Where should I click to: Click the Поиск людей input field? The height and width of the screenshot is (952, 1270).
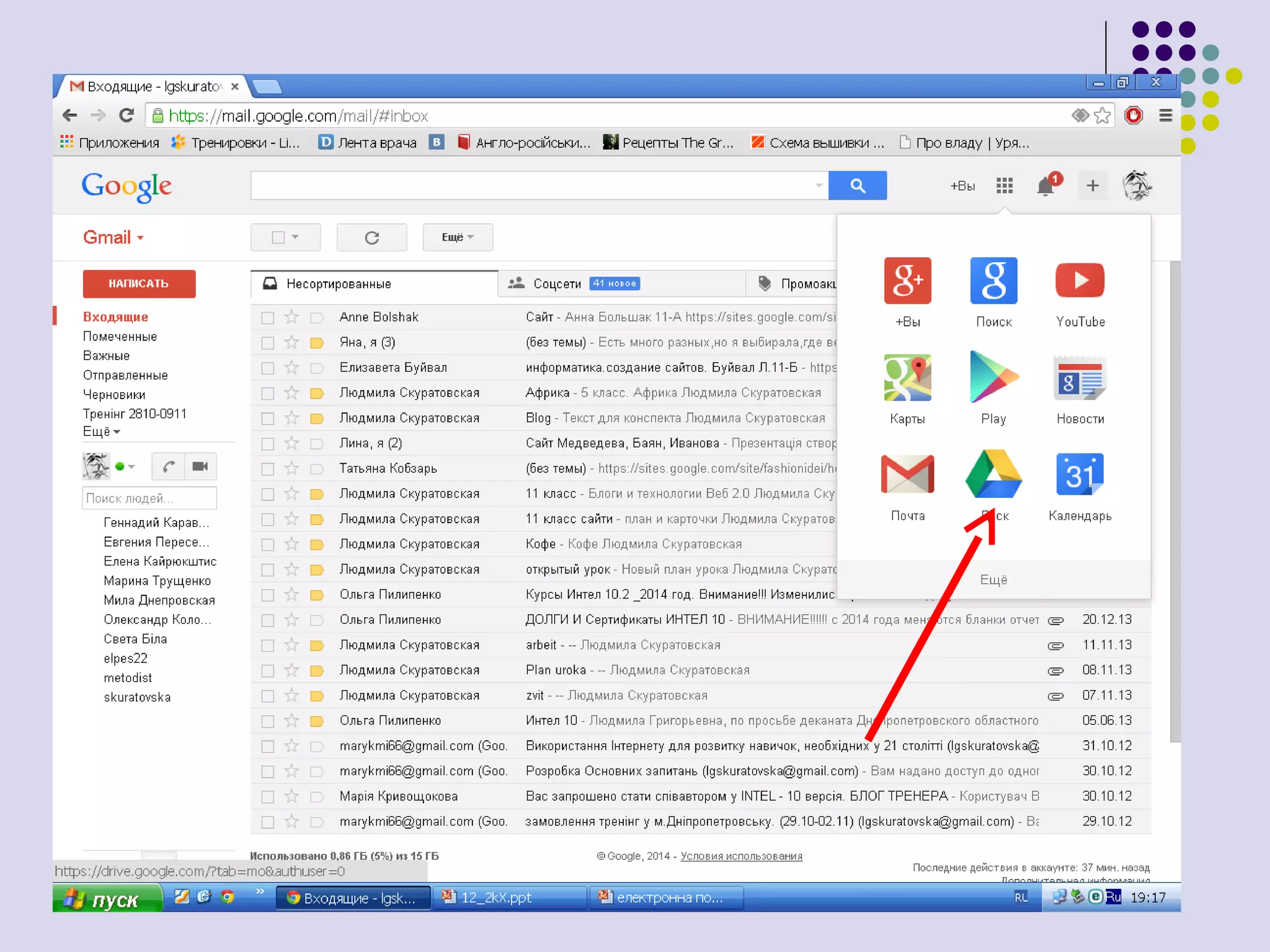point(149,498)
